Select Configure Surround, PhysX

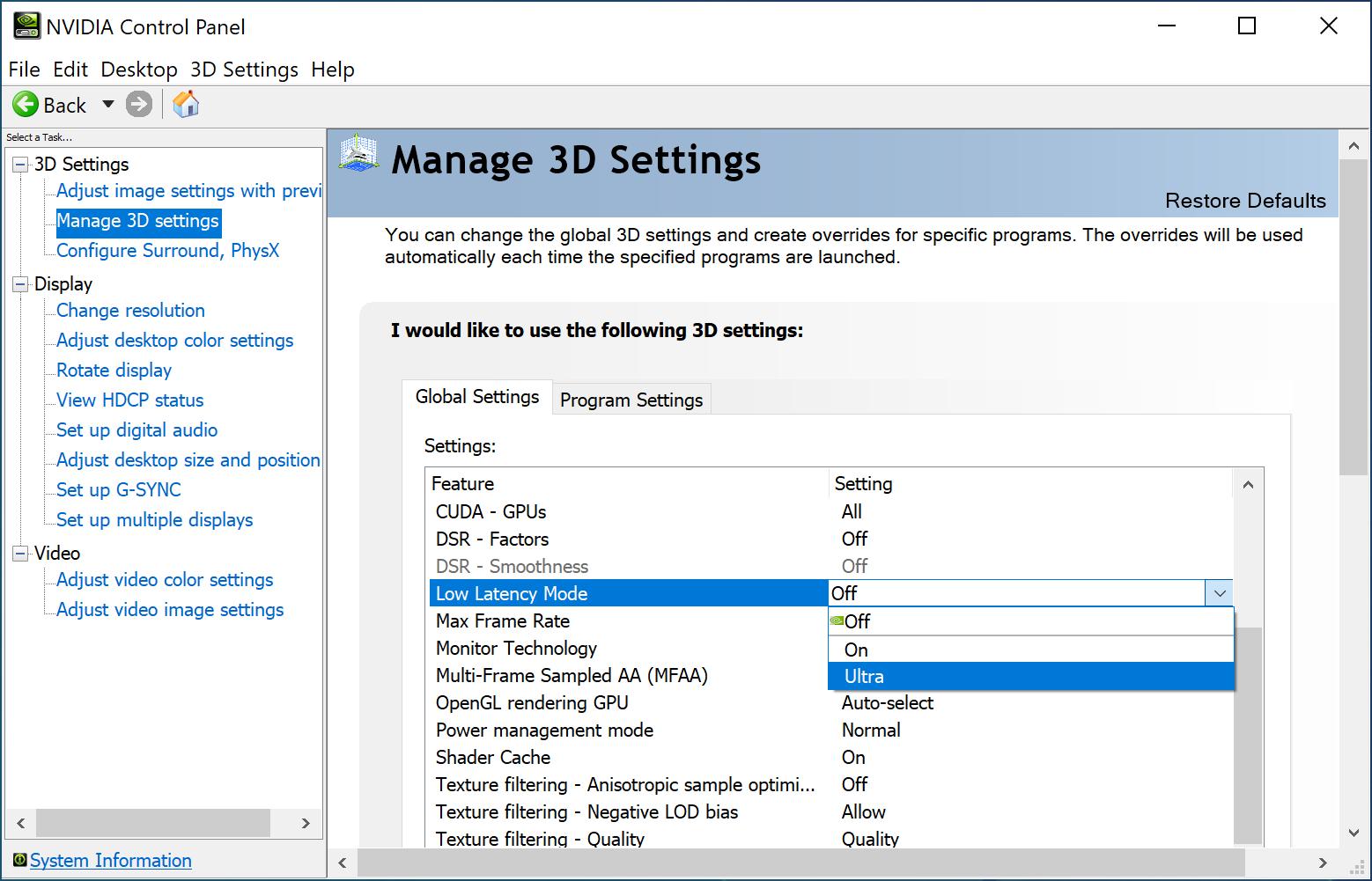pyautogui.click(x=167, y=251)
